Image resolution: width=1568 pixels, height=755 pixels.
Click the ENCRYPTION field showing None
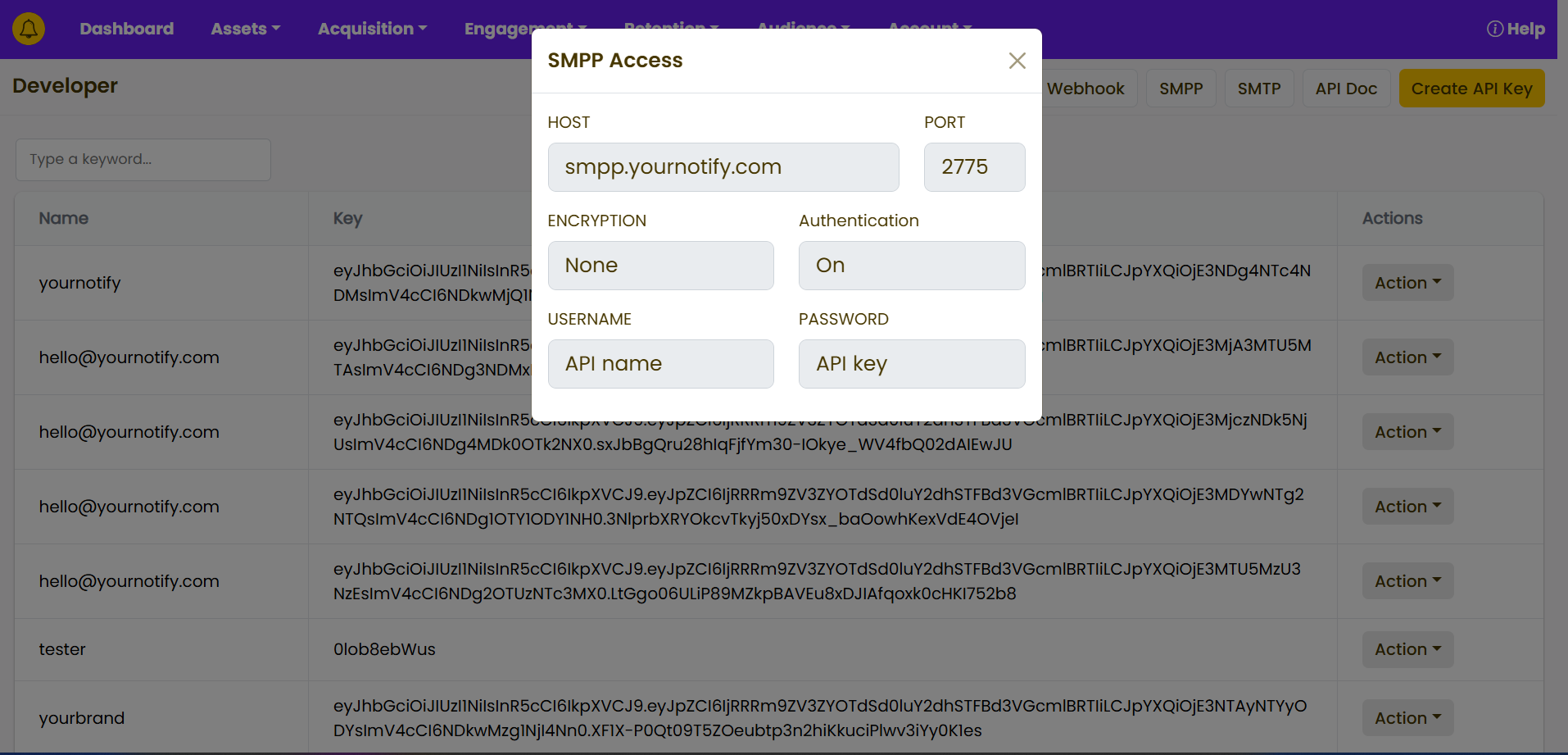(x=660, y=266)
